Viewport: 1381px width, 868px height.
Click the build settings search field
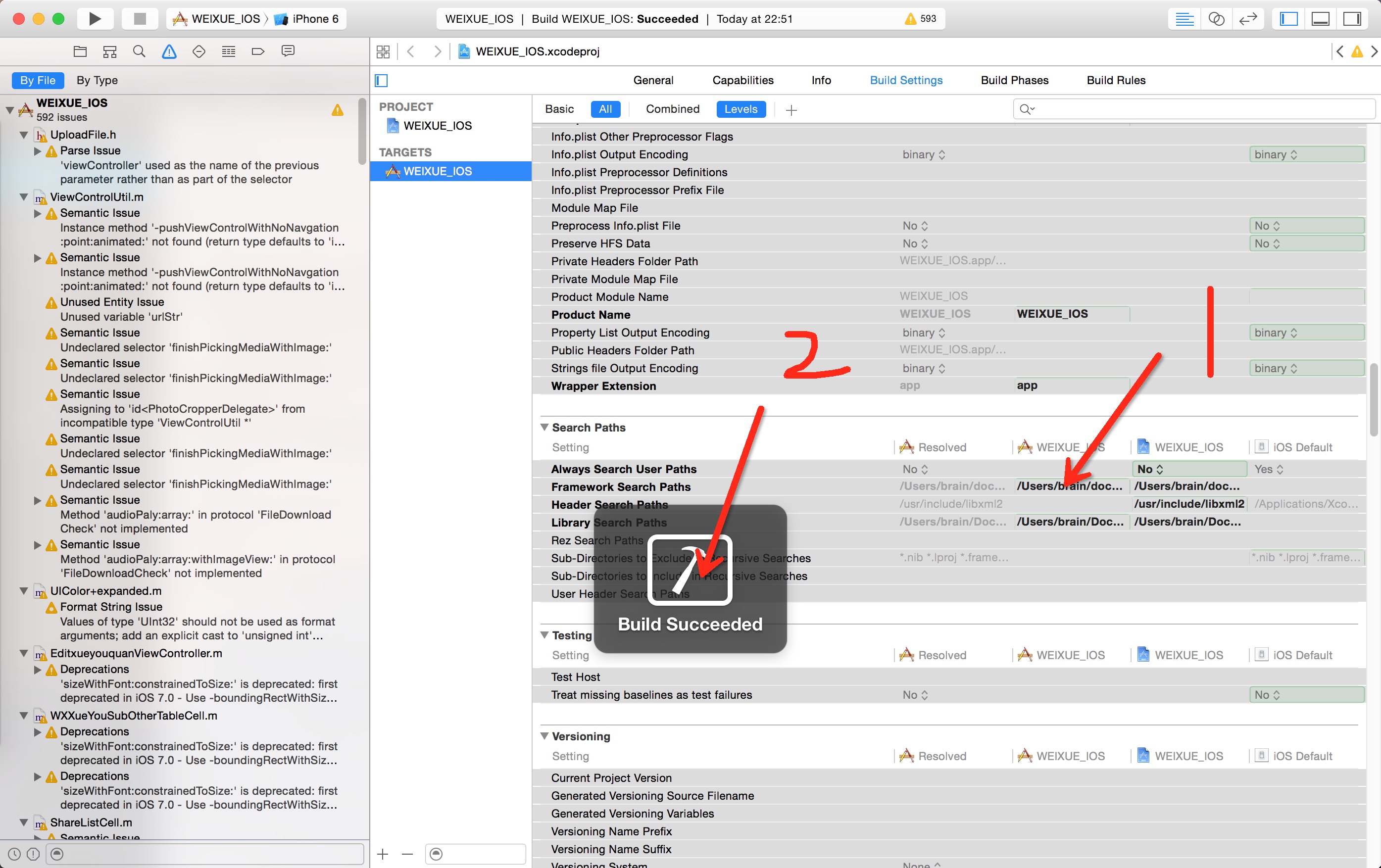(x=1194, y=109)
